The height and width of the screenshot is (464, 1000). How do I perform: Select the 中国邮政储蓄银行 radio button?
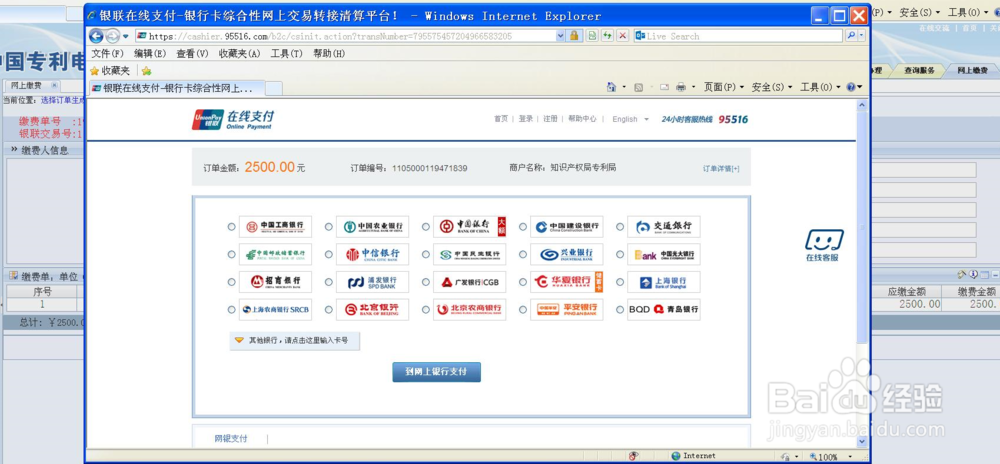coord(231,254)
